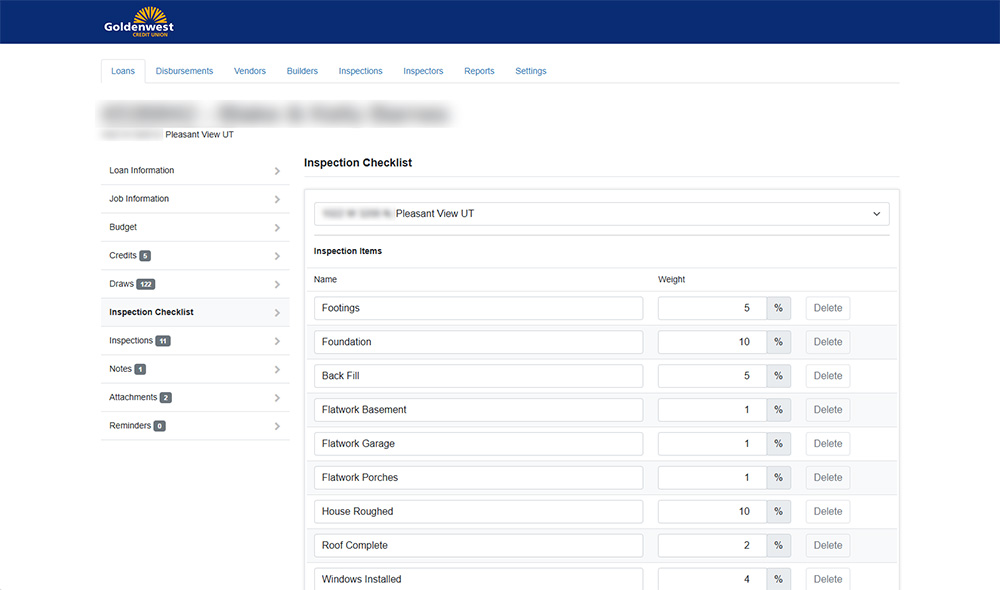Remove the Roof Complete item
This screenshot has width=1000, height=590.
[x=827, y=545]
